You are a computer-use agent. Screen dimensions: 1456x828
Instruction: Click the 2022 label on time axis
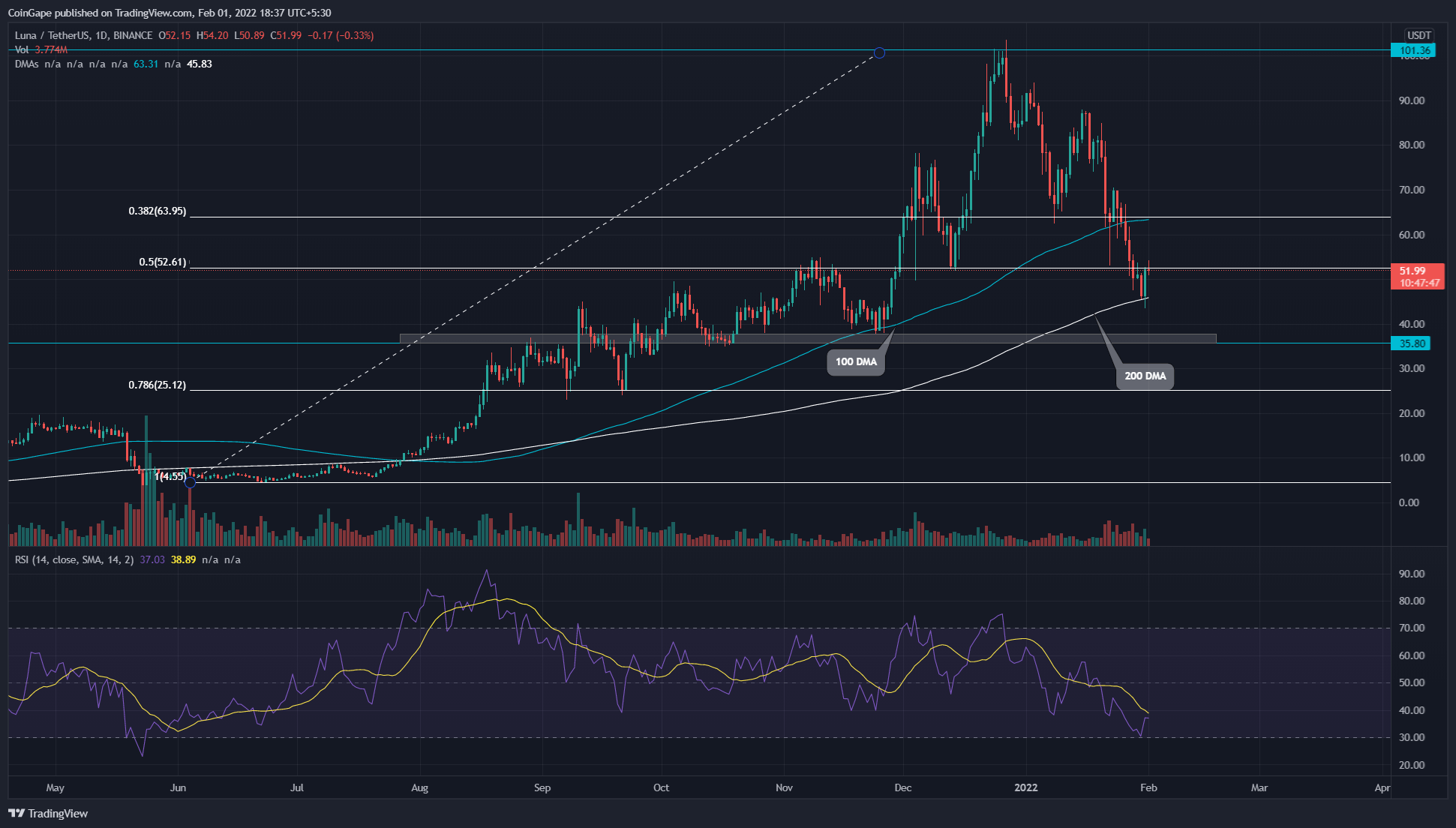tap(1025, 787)
